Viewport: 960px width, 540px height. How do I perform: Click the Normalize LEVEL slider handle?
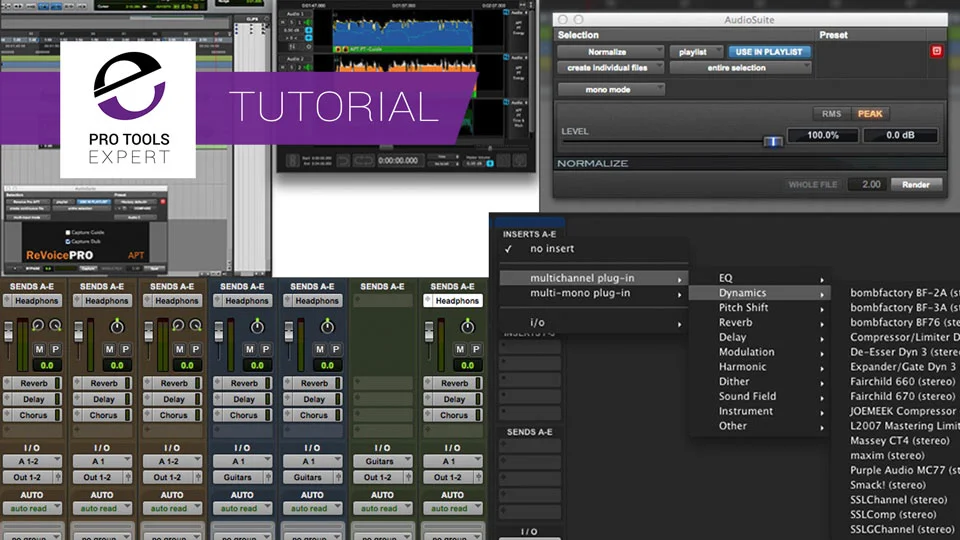(773, 141)
